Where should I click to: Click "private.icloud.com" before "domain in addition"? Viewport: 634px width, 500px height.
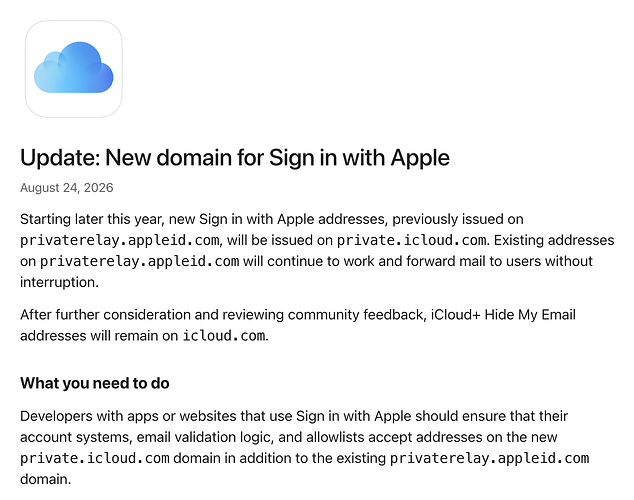tap(95, 458)
